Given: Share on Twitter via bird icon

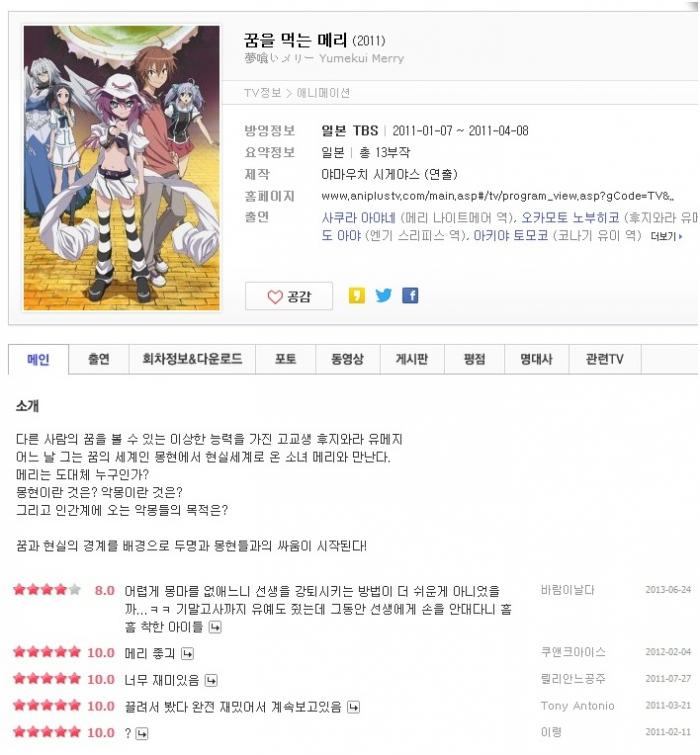Looking at the screenshot, I should click(x=383, y=295).
